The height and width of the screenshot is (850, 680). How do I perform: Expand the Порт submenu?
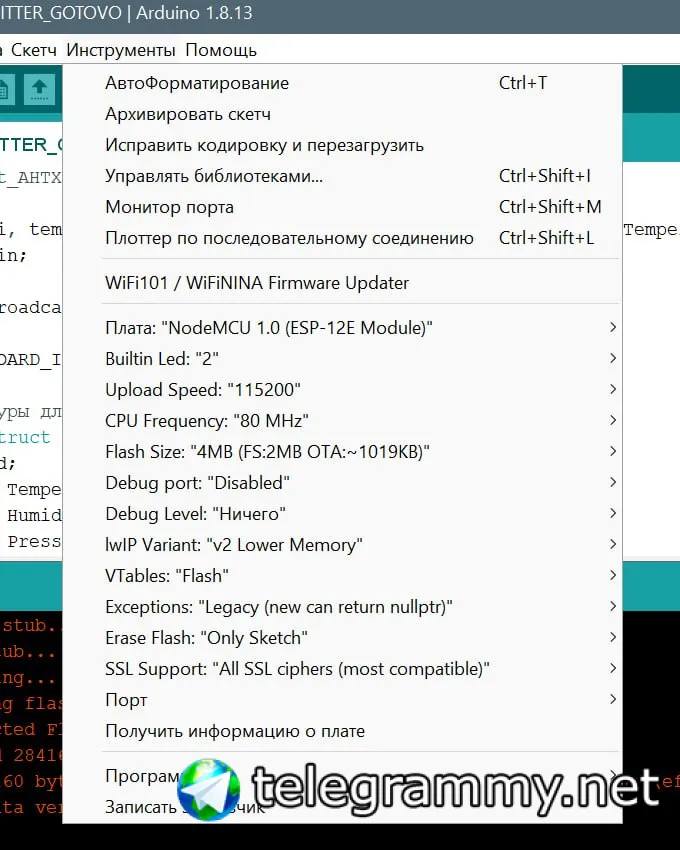click(343, 700)
